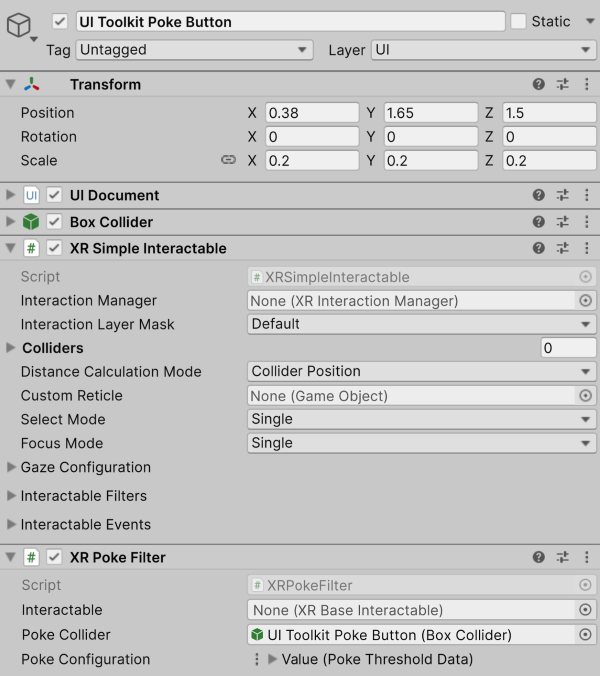Image resolution: width=600 pixels, height=676 pixels.
Task: Disable the UI Document component checkbox
Action: [54, 195]
